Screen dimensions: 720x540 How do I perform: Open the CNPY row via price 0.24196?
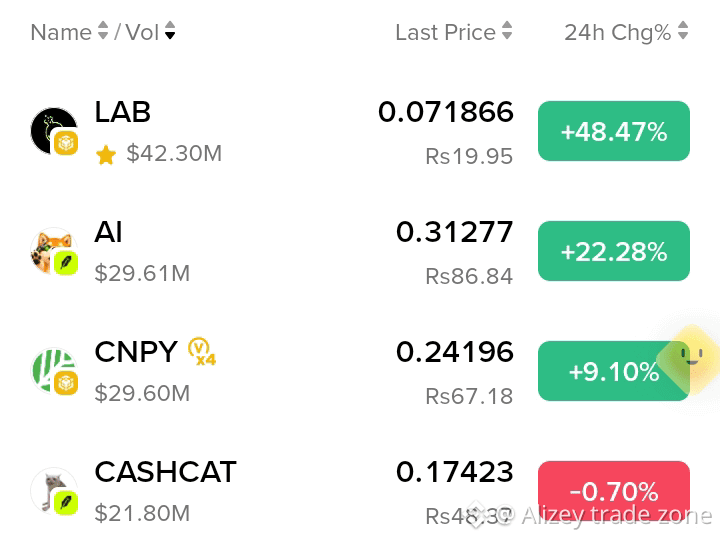click(455, 352)
